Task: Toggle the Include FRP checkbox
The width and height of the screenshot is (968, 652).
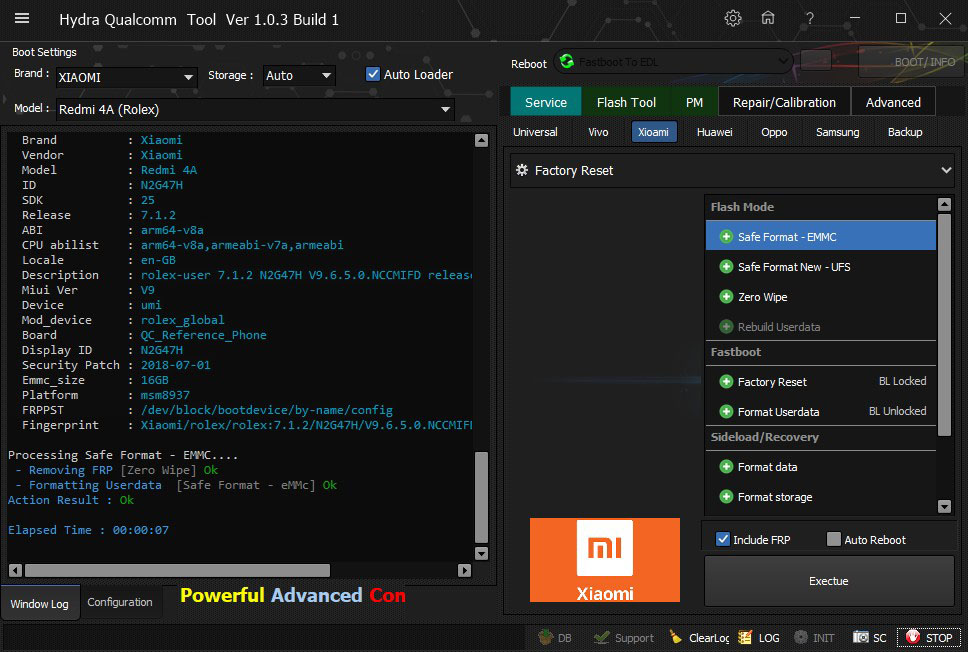Action: (x=722, y=539)
